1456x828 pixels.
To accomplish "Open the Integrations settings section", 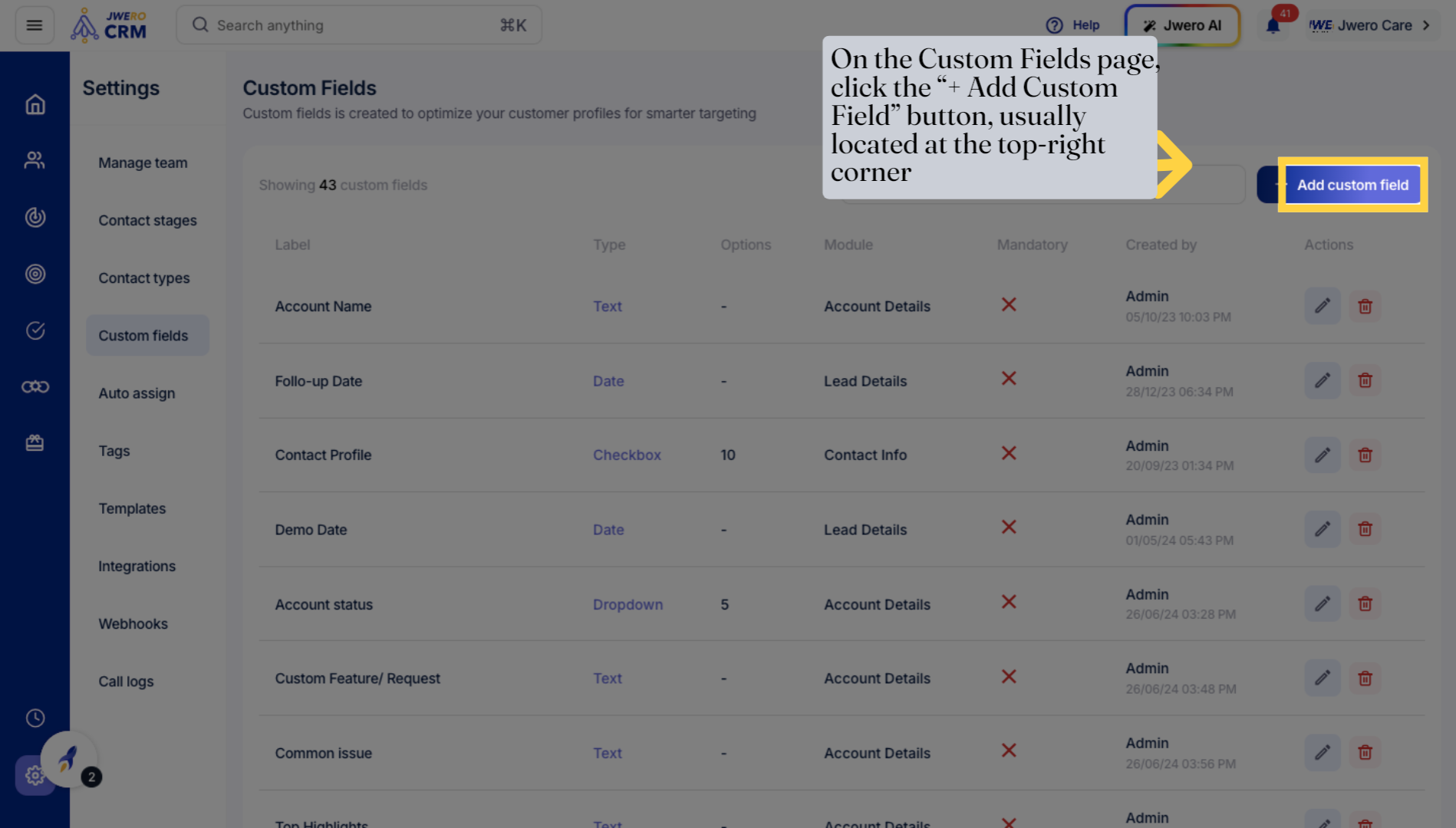I will tap(137, 567).
